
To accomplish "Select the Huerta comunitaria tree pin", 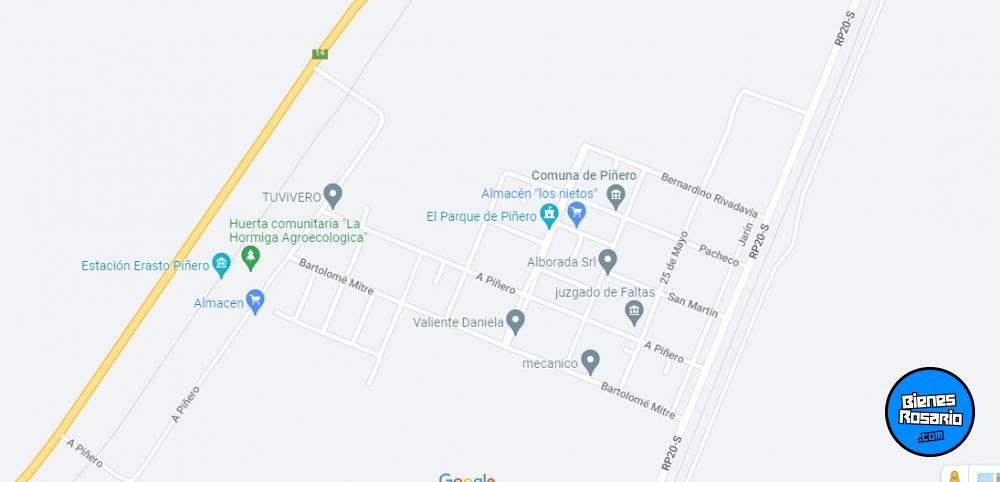I will [251, 258].
